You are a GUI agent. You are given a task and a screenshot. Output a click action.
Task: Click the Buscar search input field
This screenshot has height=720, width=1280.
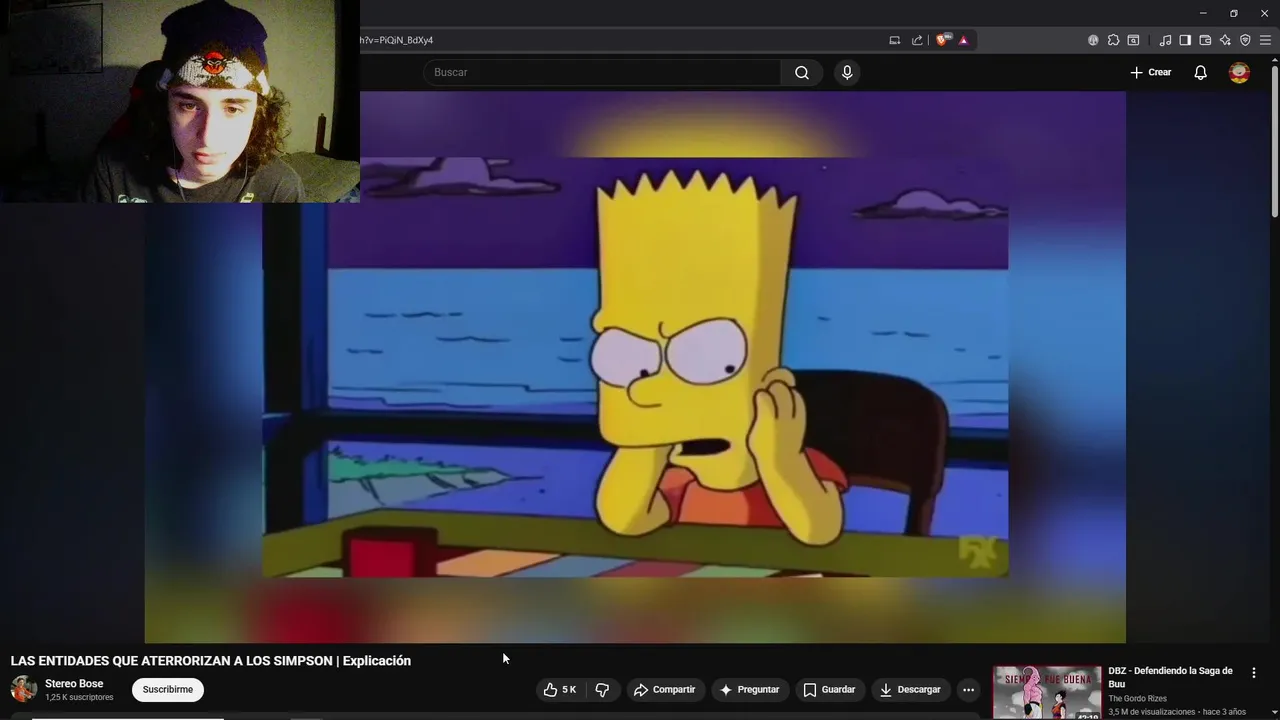pos(602,72)
